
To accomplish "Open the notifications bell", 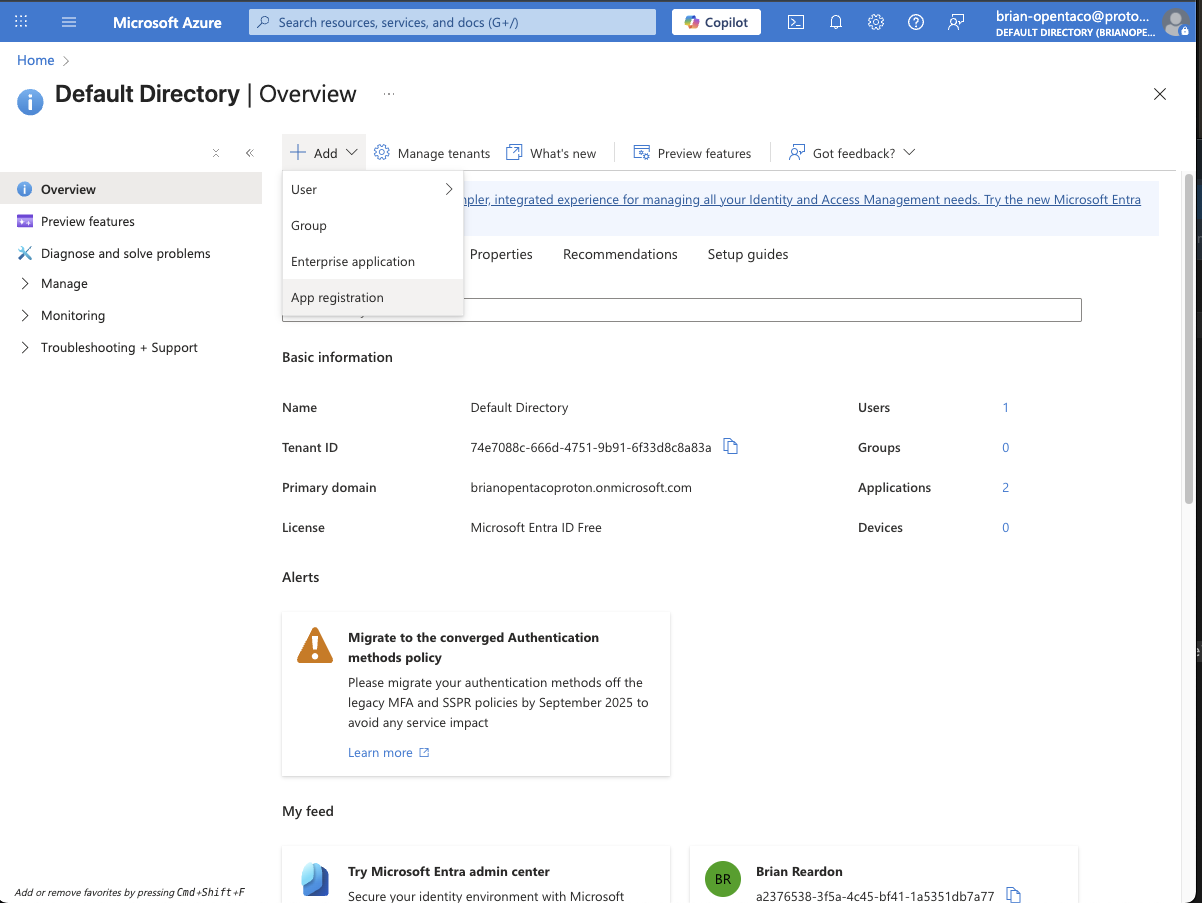I will click(x=836, y=22).
